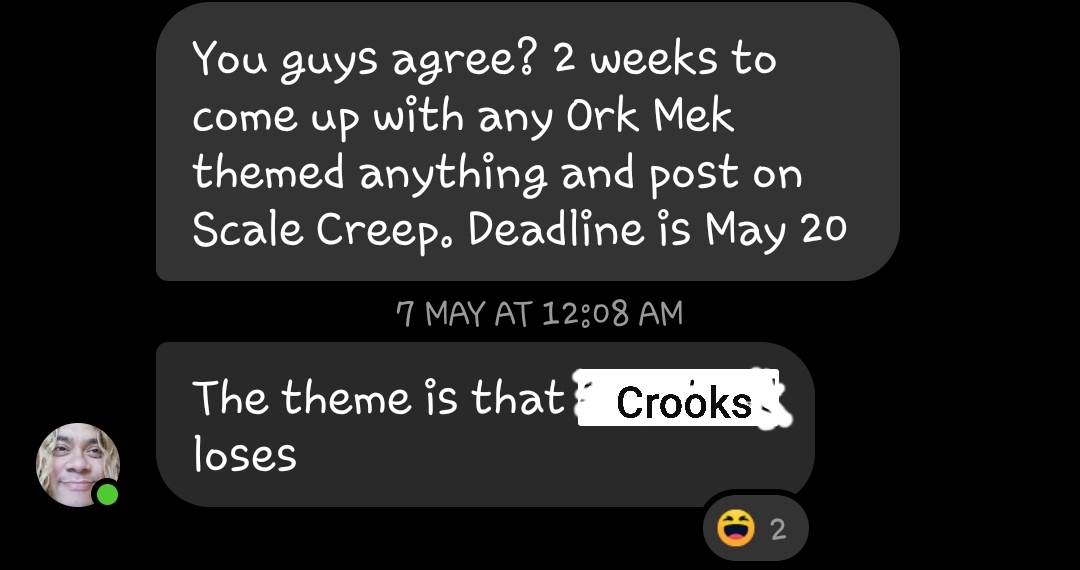1080x570 pixels.
Task: Tap the 'The theme is that' message bubble
Action: [x=486, y=425]
